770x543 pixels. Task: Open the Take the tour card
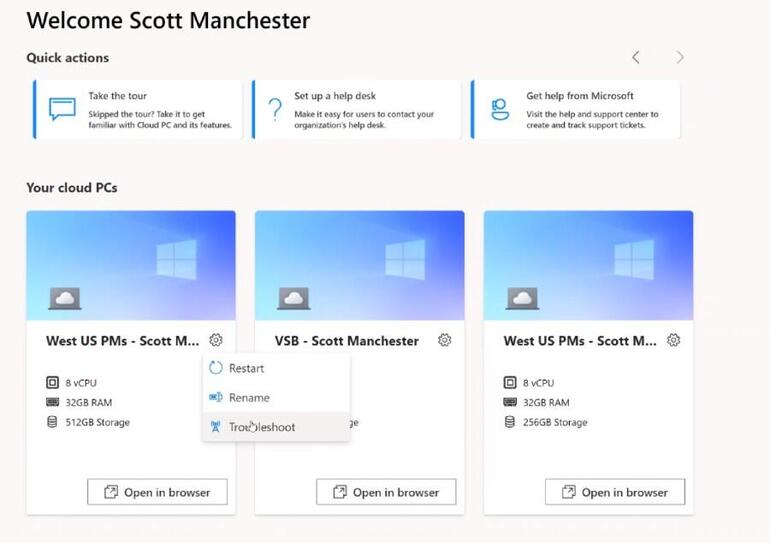(x=138, y=109)
